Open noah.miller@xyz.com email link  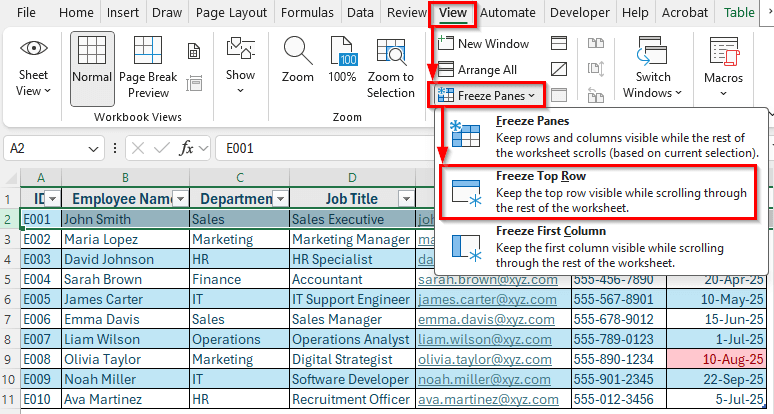[484, 379]
